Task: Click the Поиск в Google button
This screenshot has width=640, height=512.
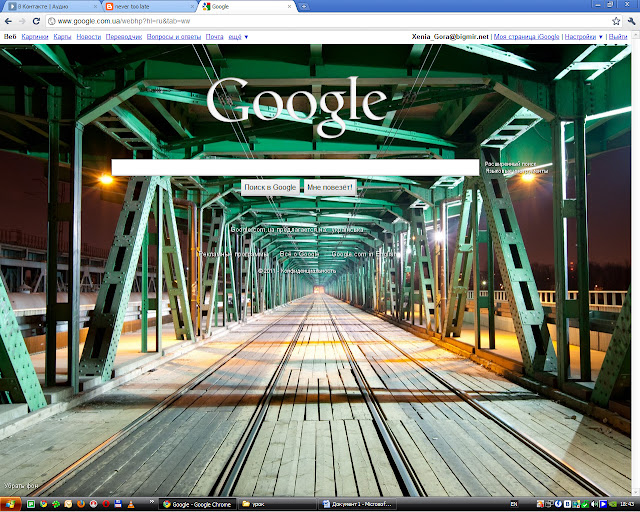Action: (x=270, y=187)
